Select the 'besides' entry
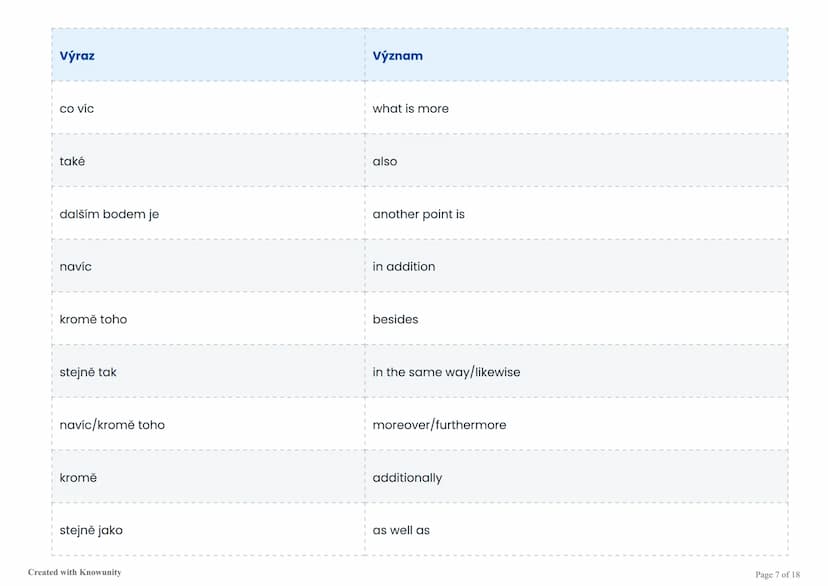Image resolution: width=828 pixels, height=586 pixels. pyautogui.click(x=576, y=319)
